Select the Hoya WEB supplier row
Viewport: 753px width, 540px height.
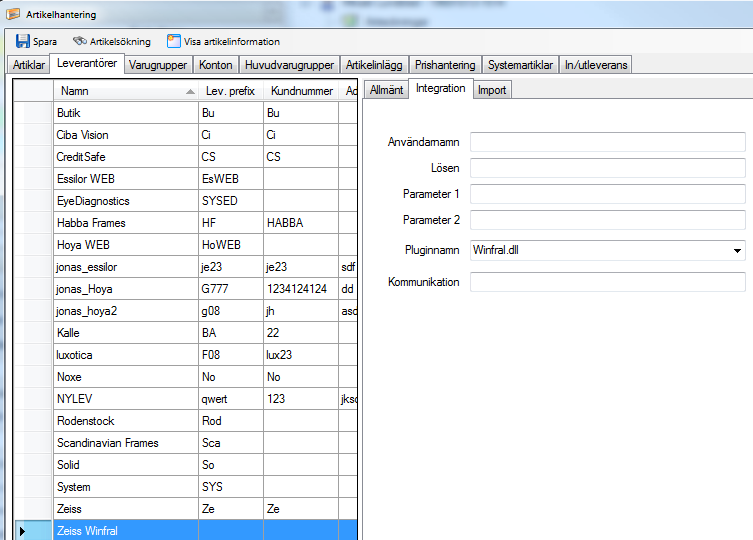[185, 245]
